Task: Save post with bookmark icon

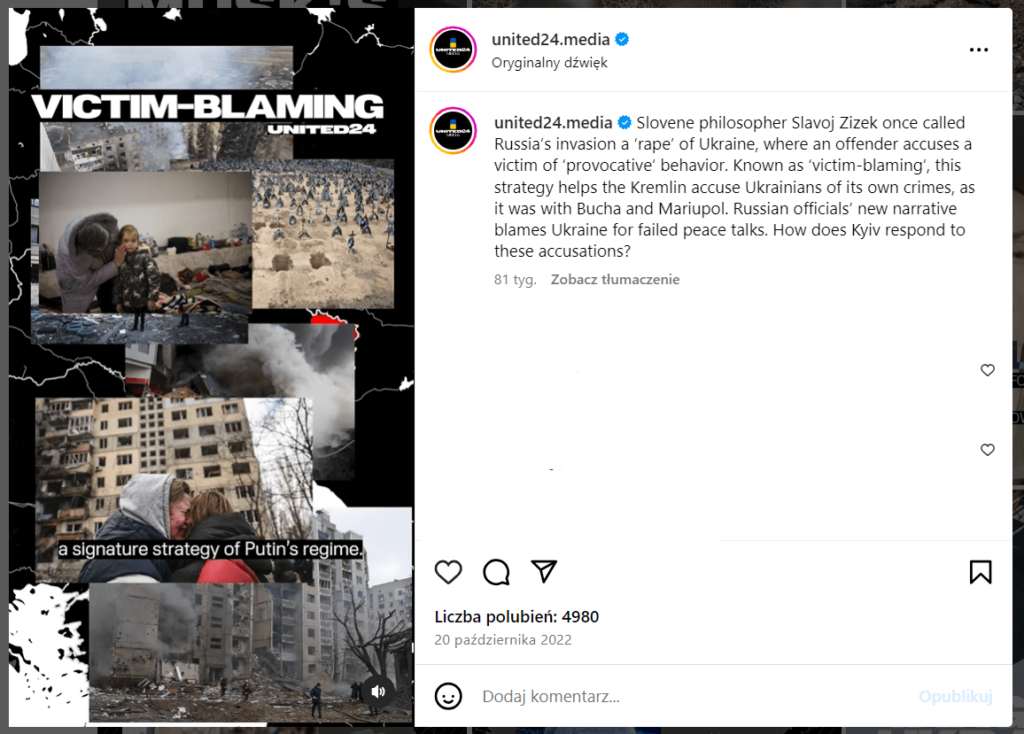Action: coord(980,572)
